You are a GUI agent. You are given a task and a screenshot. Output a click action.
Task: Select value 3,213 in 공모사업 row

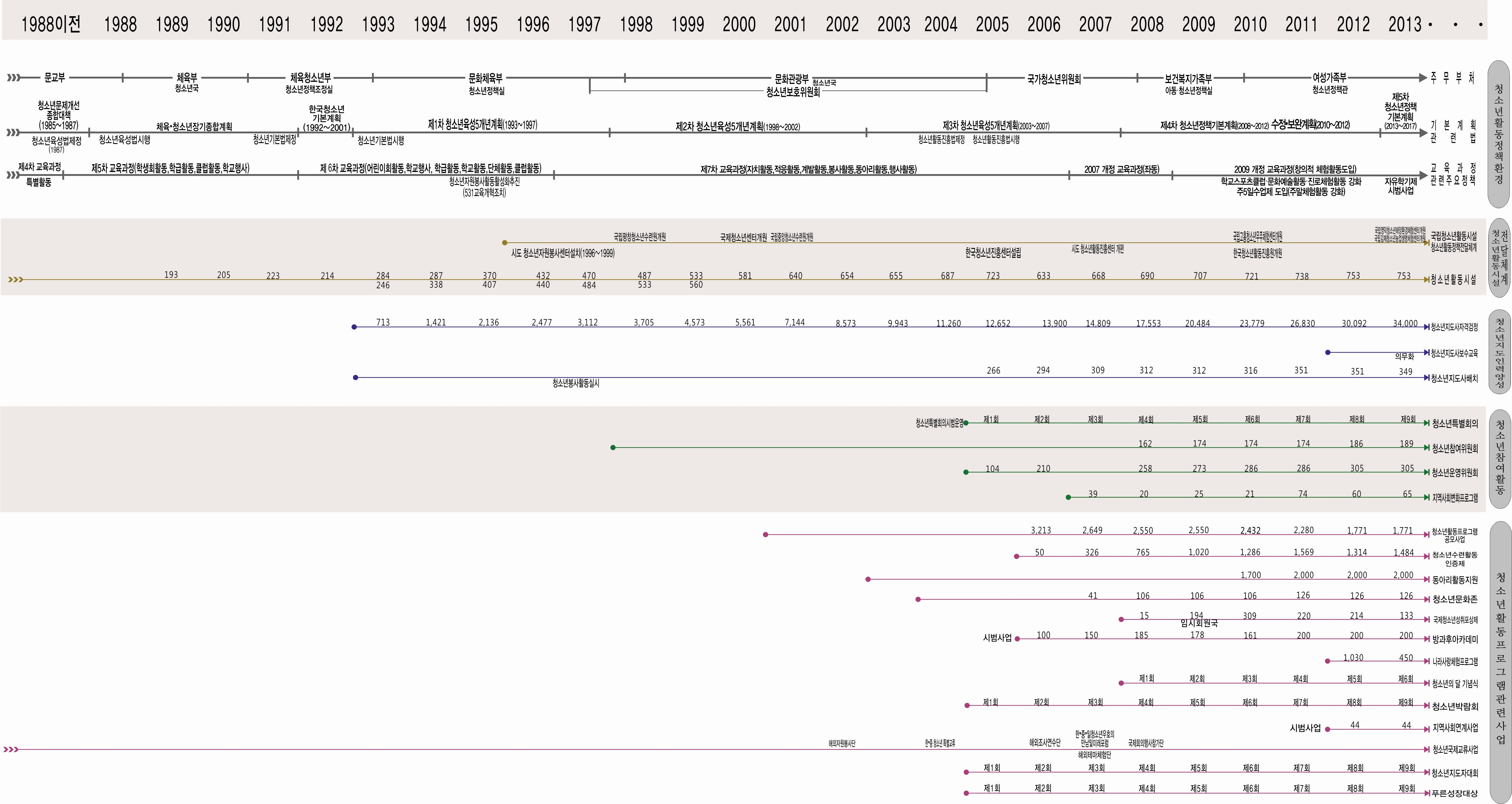pos(1041,531)
